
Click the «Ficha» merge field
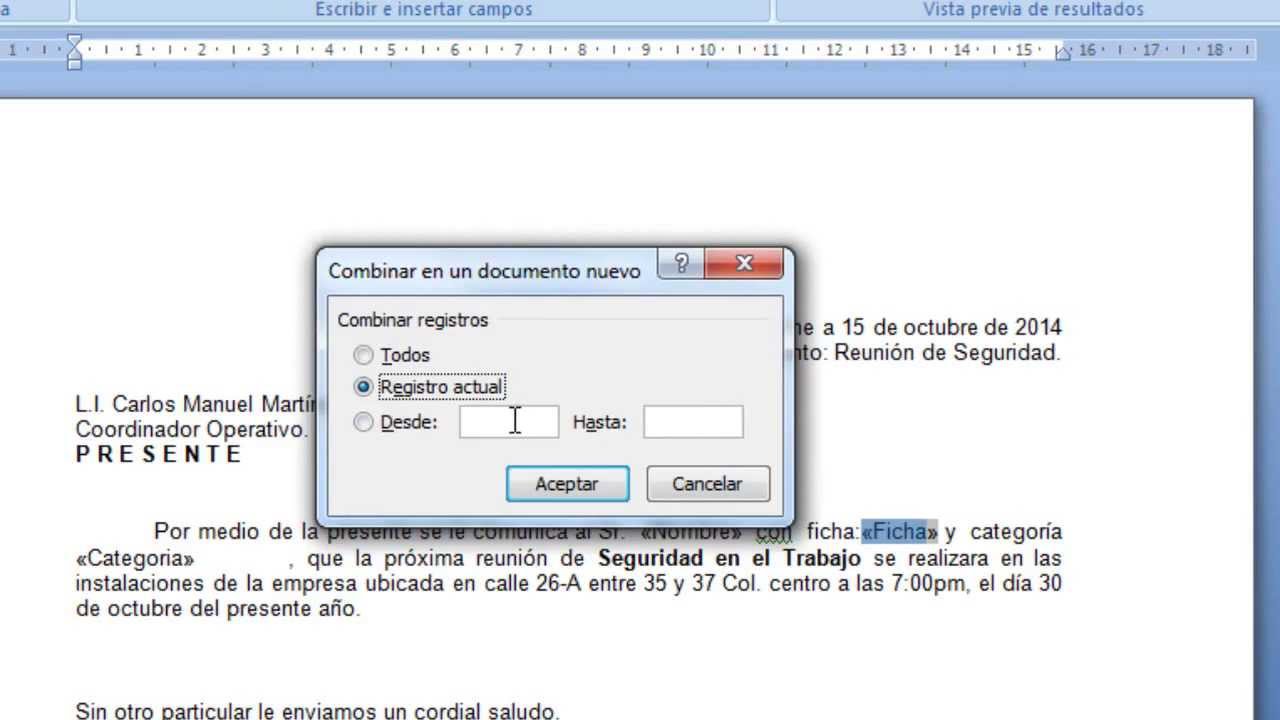[x=900, y=531]
